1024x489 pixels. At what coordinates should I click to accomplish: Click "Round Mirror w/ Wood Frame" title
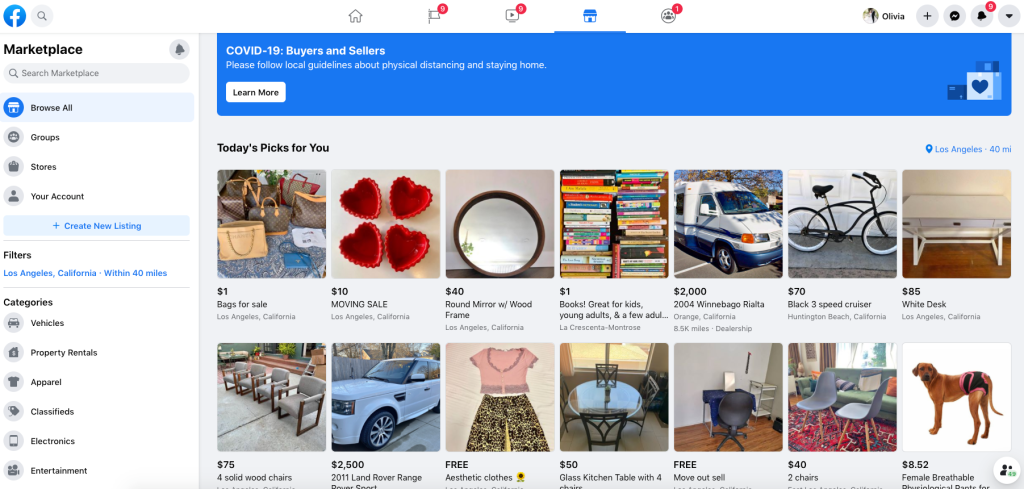tap(488, 309)
